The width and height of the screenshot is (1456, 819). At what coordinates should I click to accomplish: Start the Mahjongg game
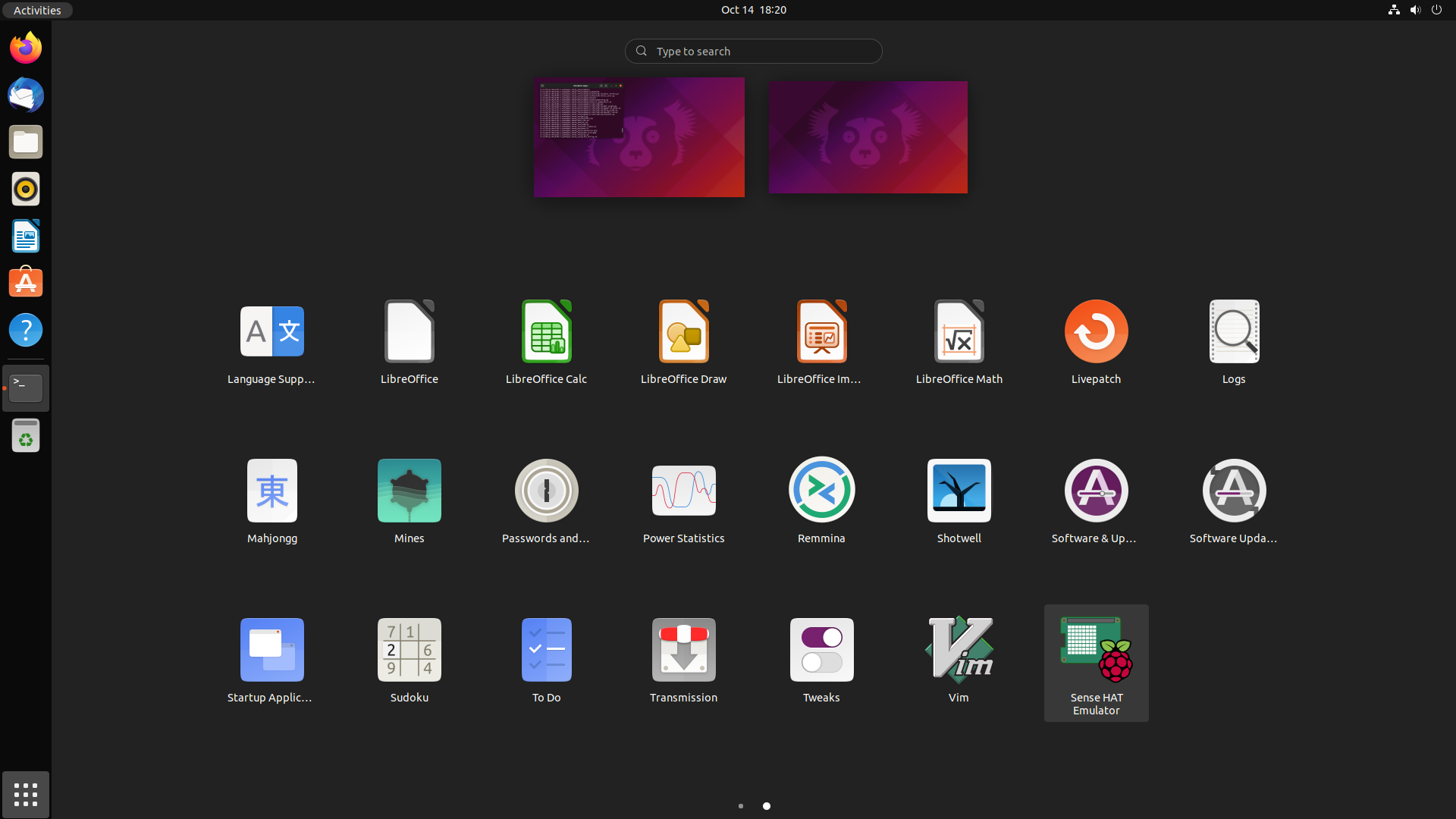pyautogui.click(x=271, y=502)
